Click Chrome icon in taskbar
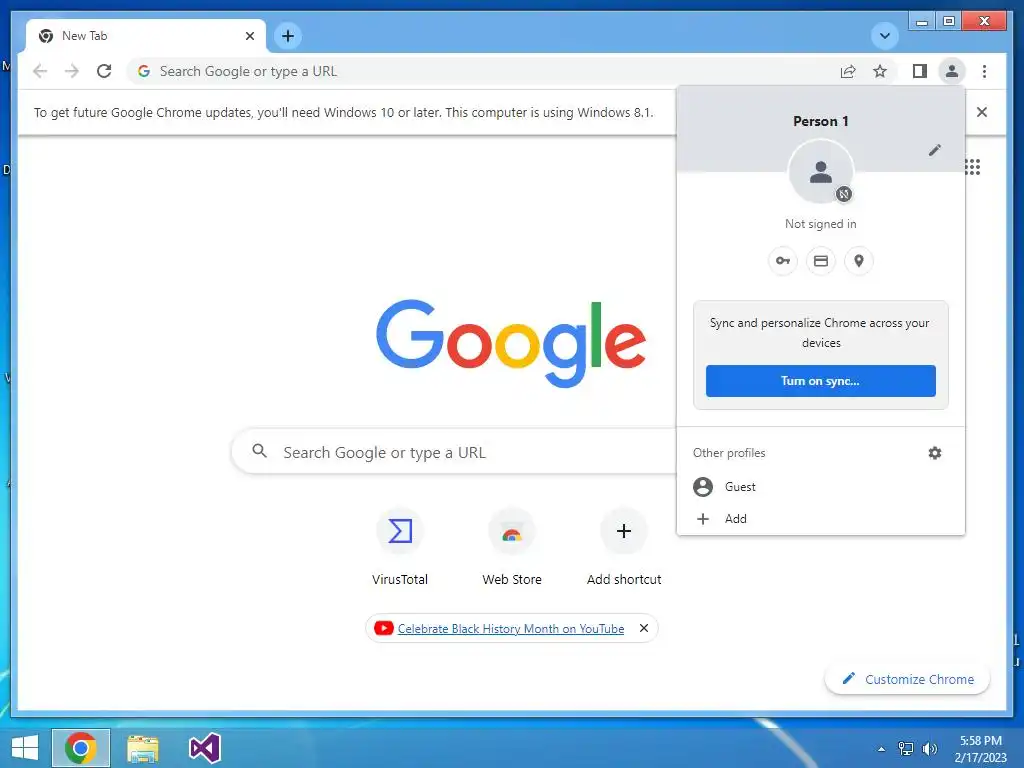The height and width of the screenshot is (768, 1024). tap(80, 748)
